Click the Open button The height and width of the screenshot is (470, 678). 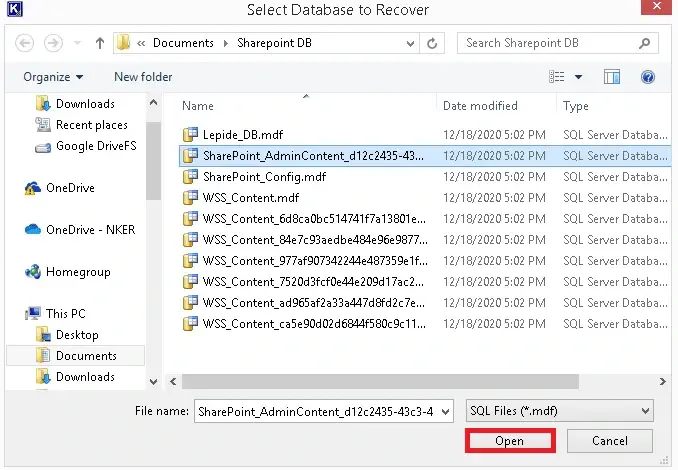pos(510,441)
